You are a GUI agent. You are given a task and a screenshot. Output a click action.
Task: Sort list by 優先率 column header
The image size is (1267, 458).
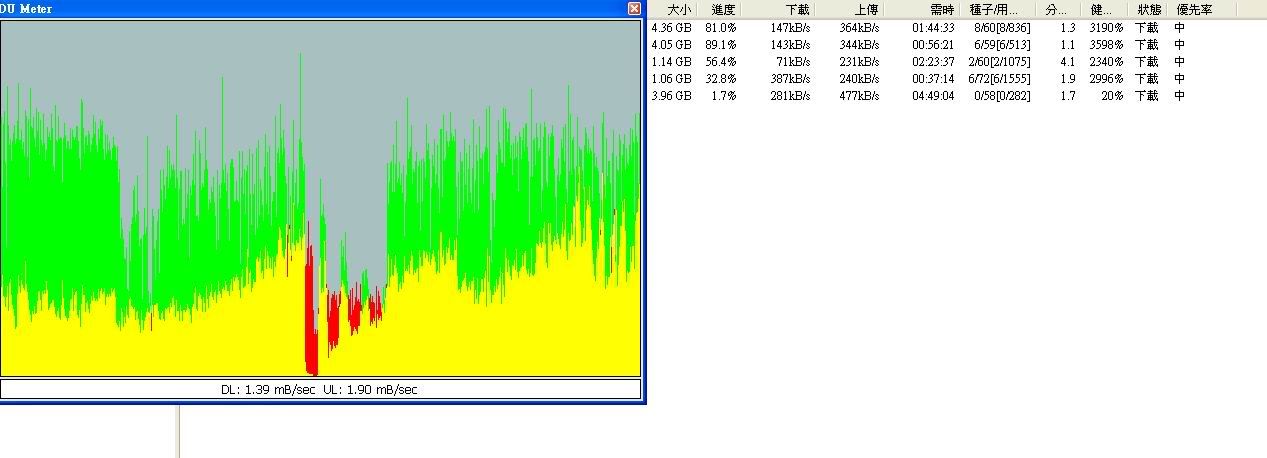(x=1194, y=10)
